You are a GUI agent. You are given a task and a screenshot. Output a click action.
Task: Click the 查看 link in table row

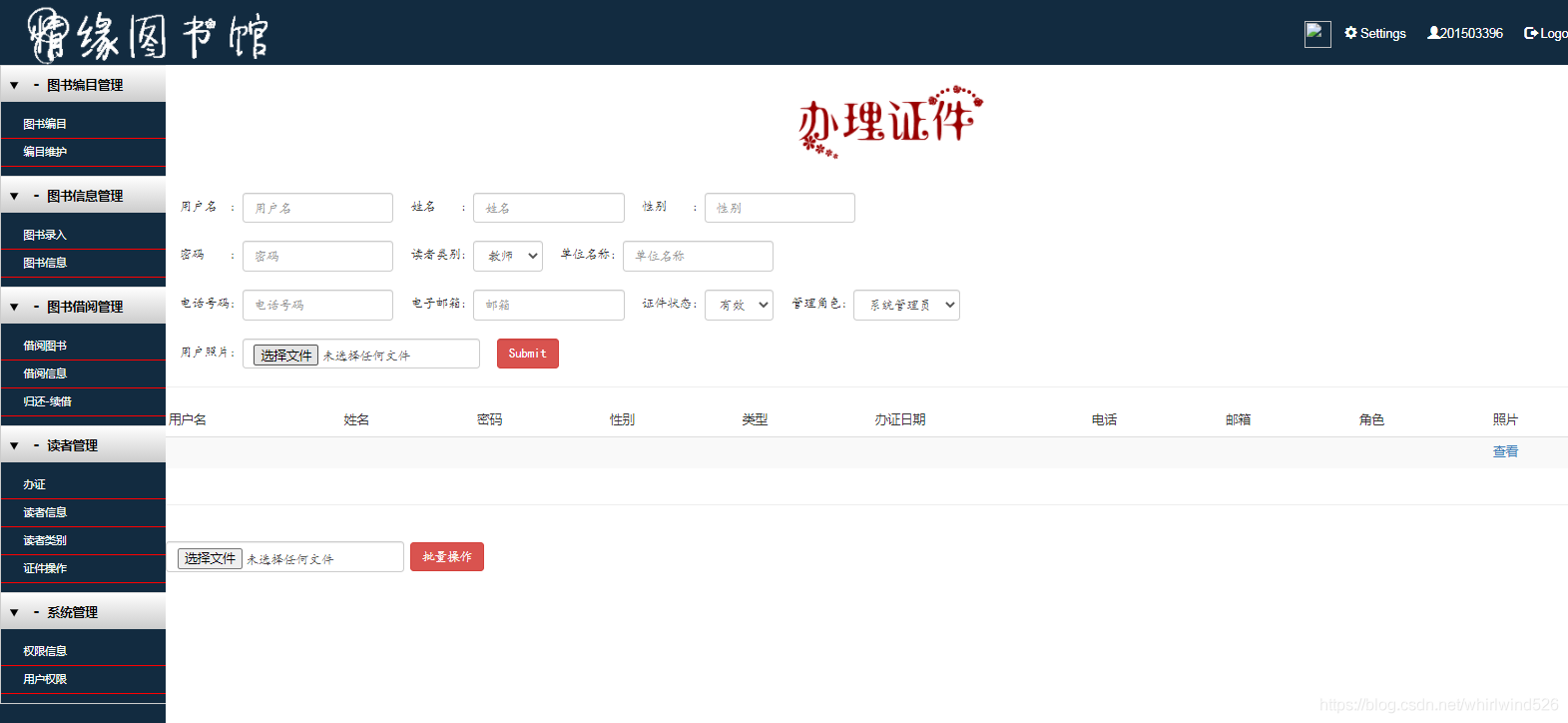pyautogui.click(x=1505, y=451)
